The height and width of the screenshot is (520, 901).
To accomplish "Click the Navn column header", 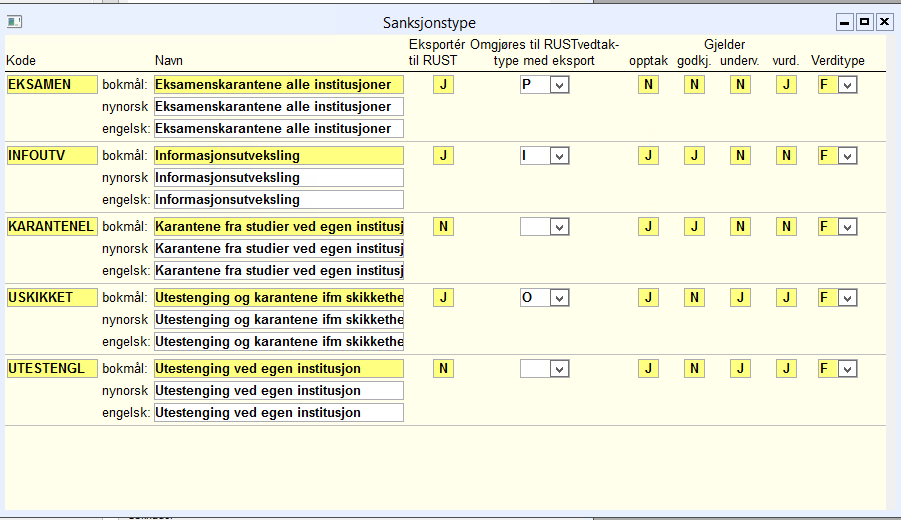I will tap(169, 60).
